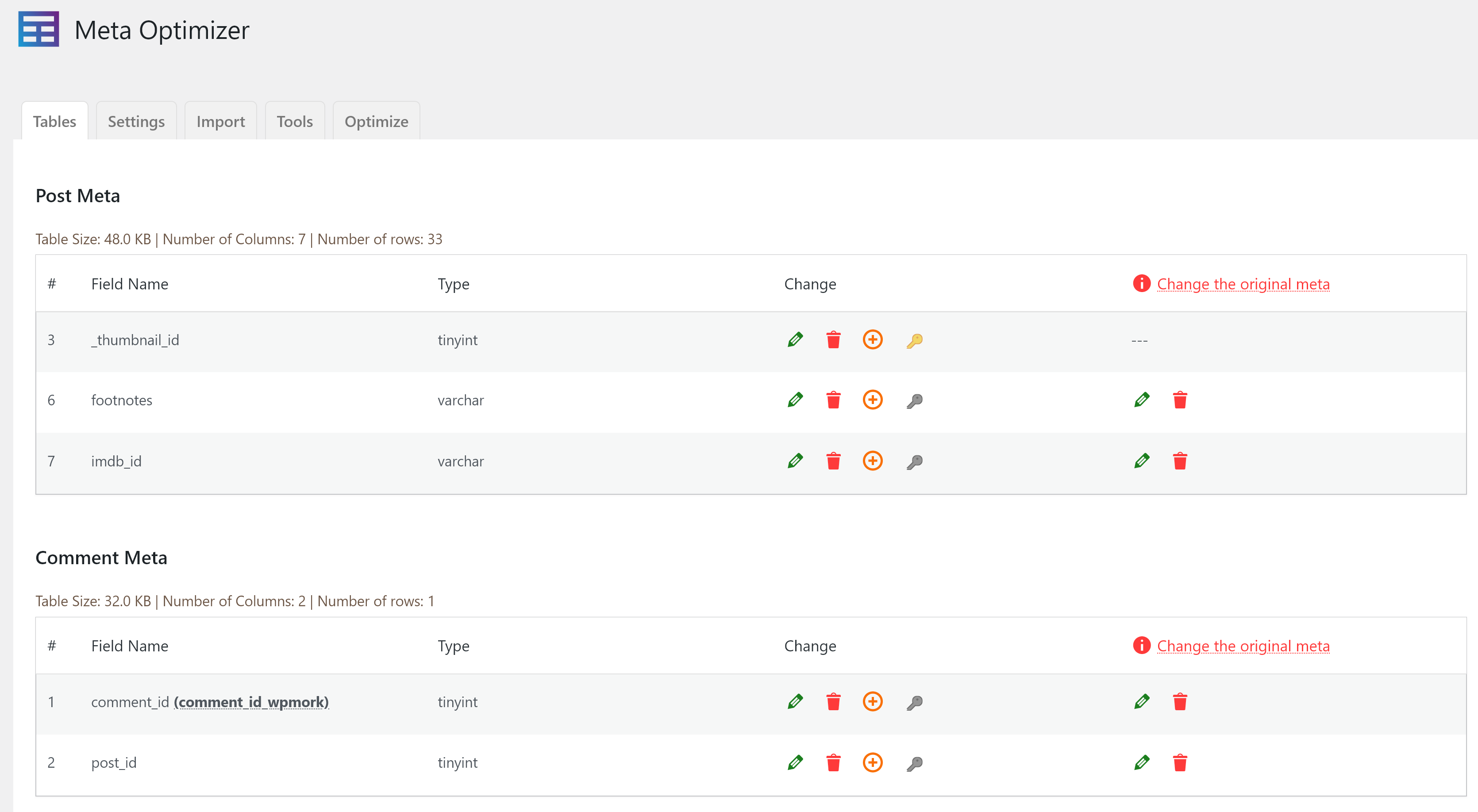Viewport: 1478px width, 812px height.
Task: Edit the post_id column with pencil icon
Action: click(795, 762)
